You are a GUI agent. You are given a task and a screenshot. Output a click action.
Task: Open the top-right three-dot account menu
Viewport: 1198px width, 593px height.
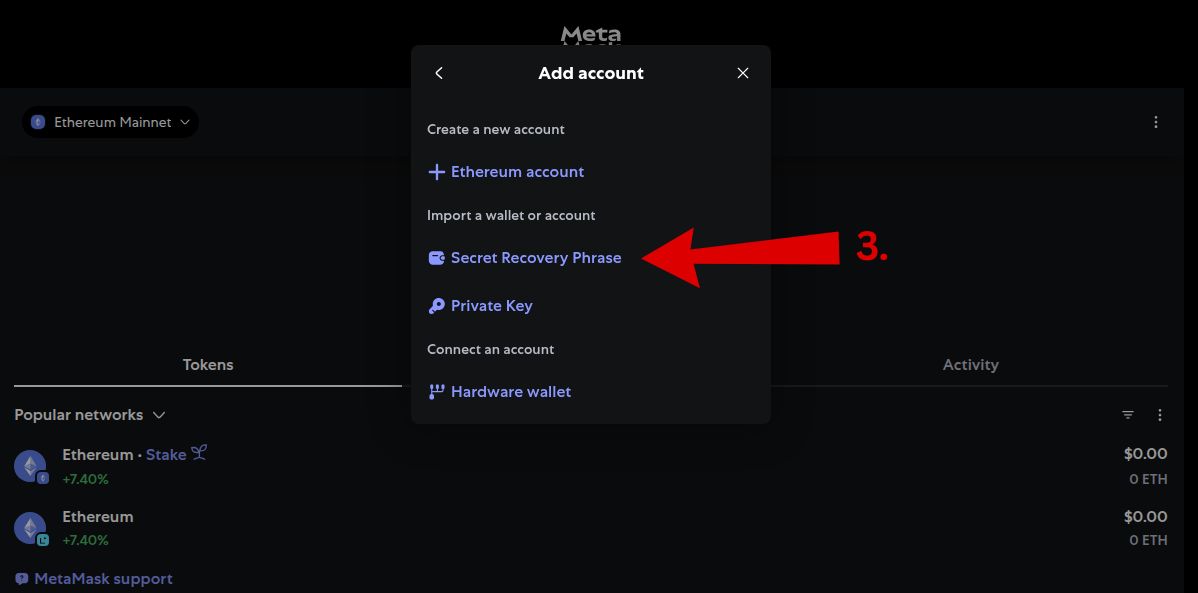(x=1156, y=121)
